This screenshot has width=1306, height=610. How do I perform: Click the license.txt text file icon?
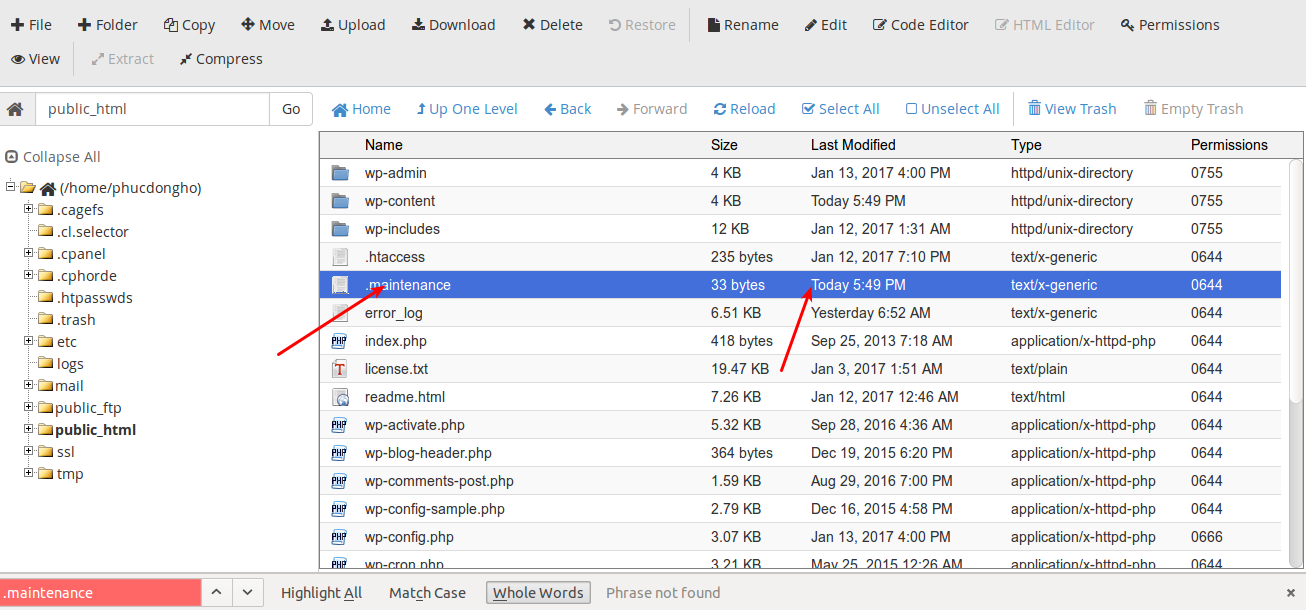(340, 369)
